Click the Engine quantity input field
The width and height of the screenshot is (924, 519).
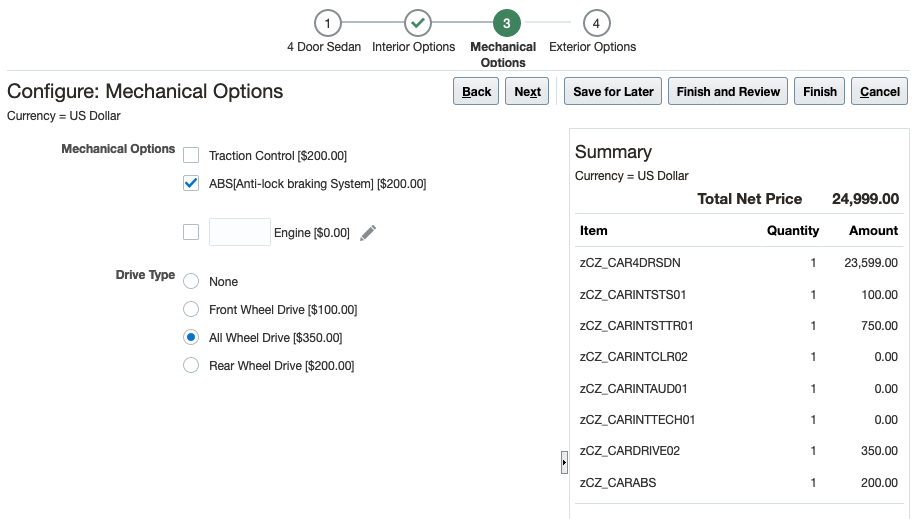(x=240, y=233)
